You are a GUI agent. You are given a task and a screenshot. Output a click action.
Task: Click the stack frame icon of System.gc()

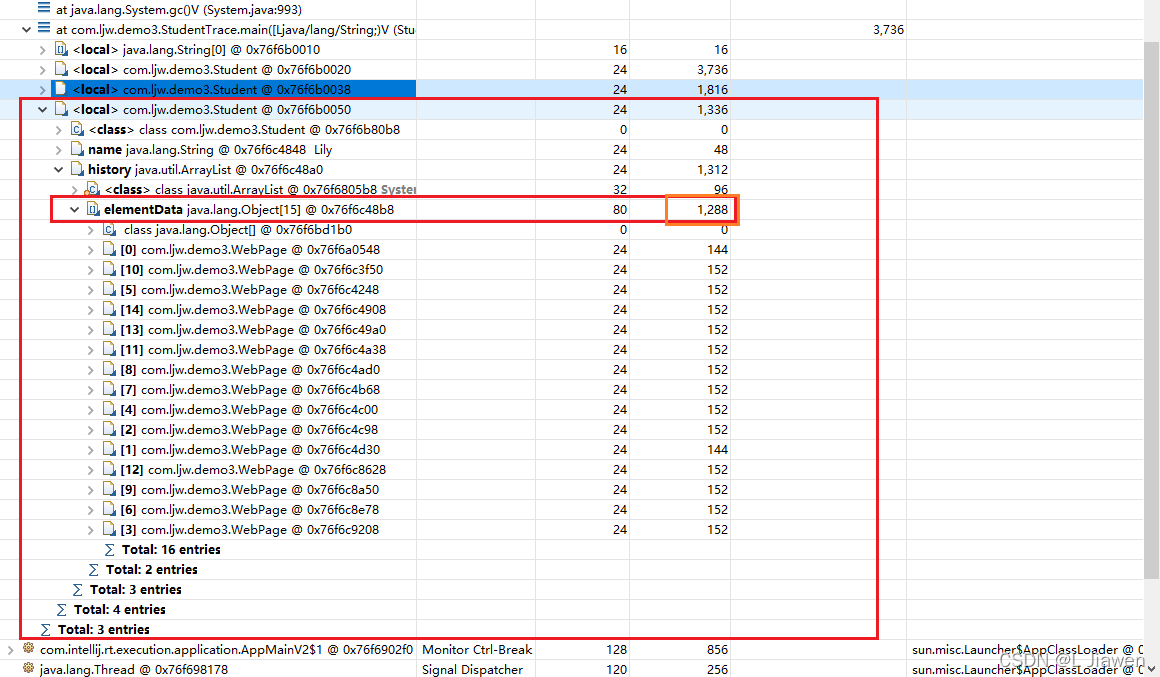click(x=44, y=9)
